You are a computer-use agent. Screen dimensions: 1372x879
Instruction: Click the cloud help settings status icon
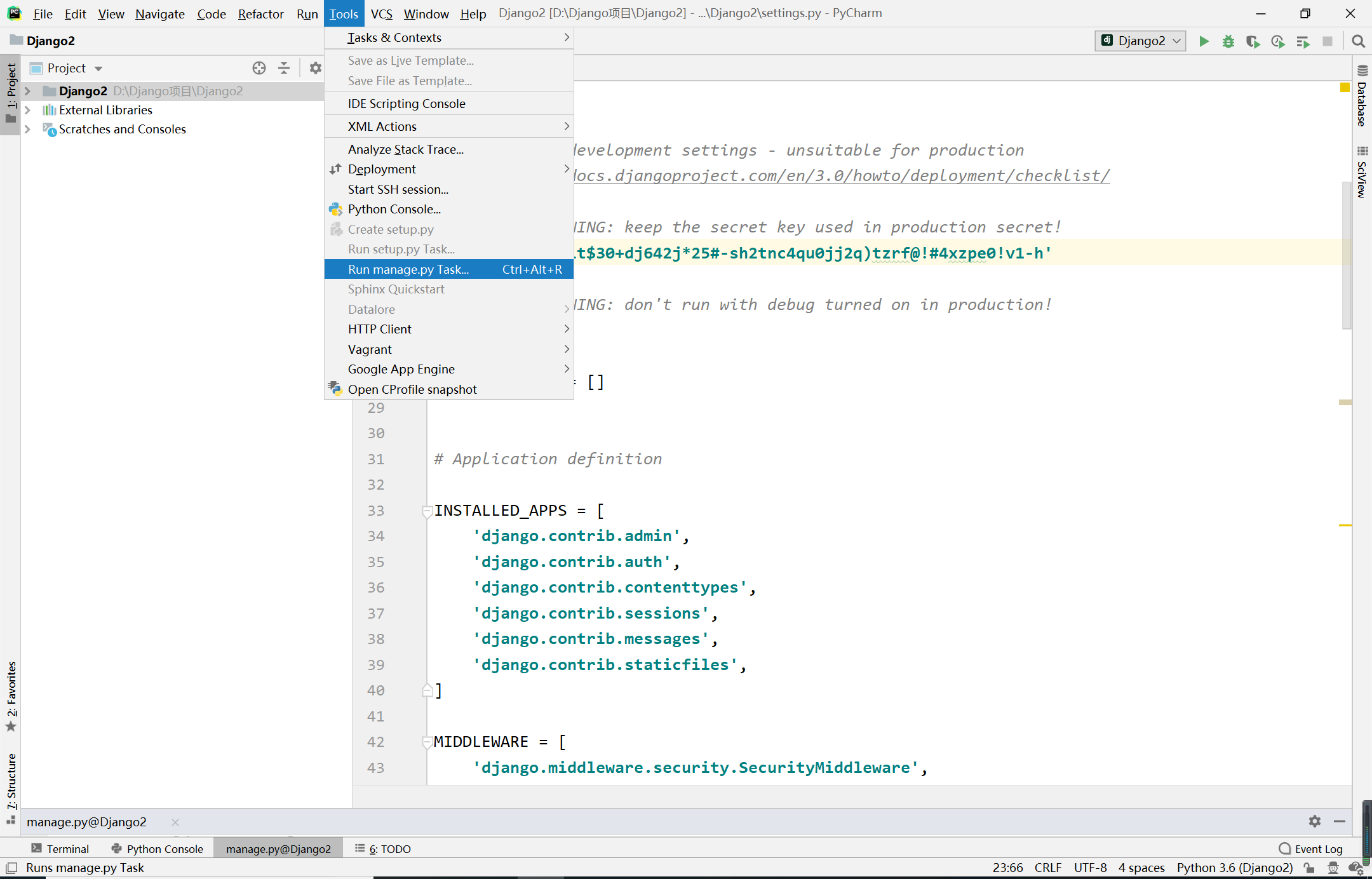[1355, 868]
